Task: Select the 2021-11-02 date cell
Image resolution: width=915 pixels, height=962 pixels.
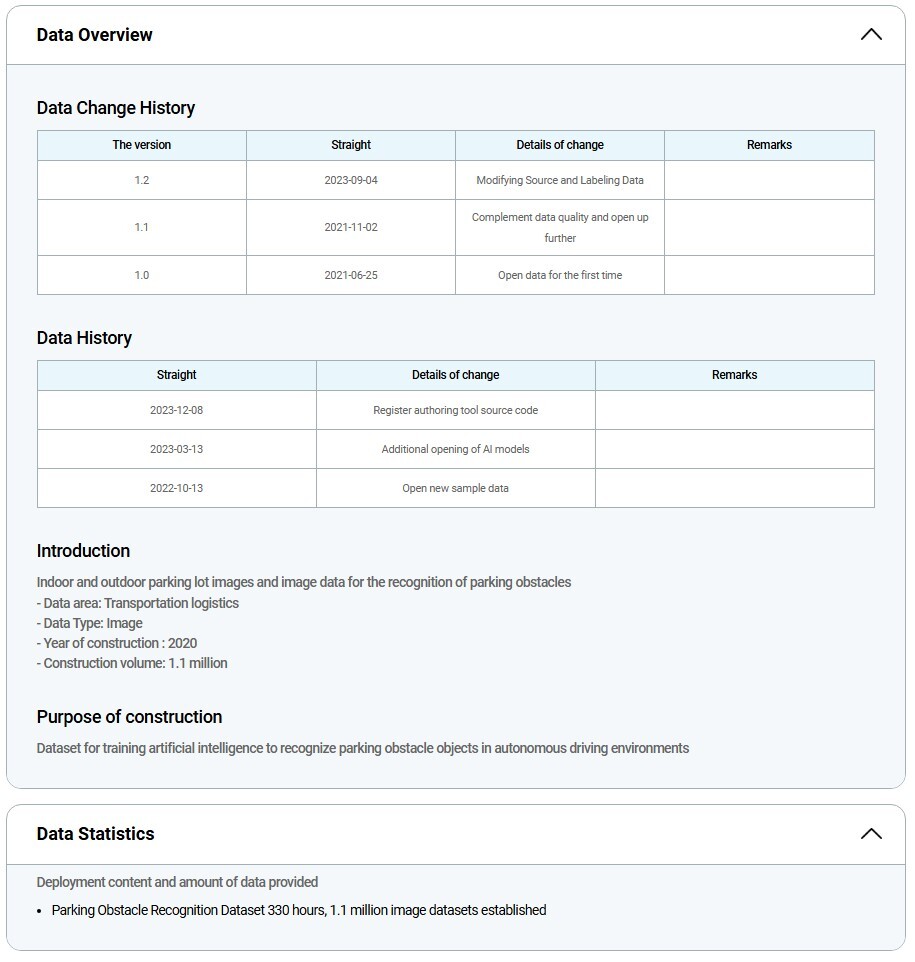Action: pyautogui.click(x=351, y=227)
